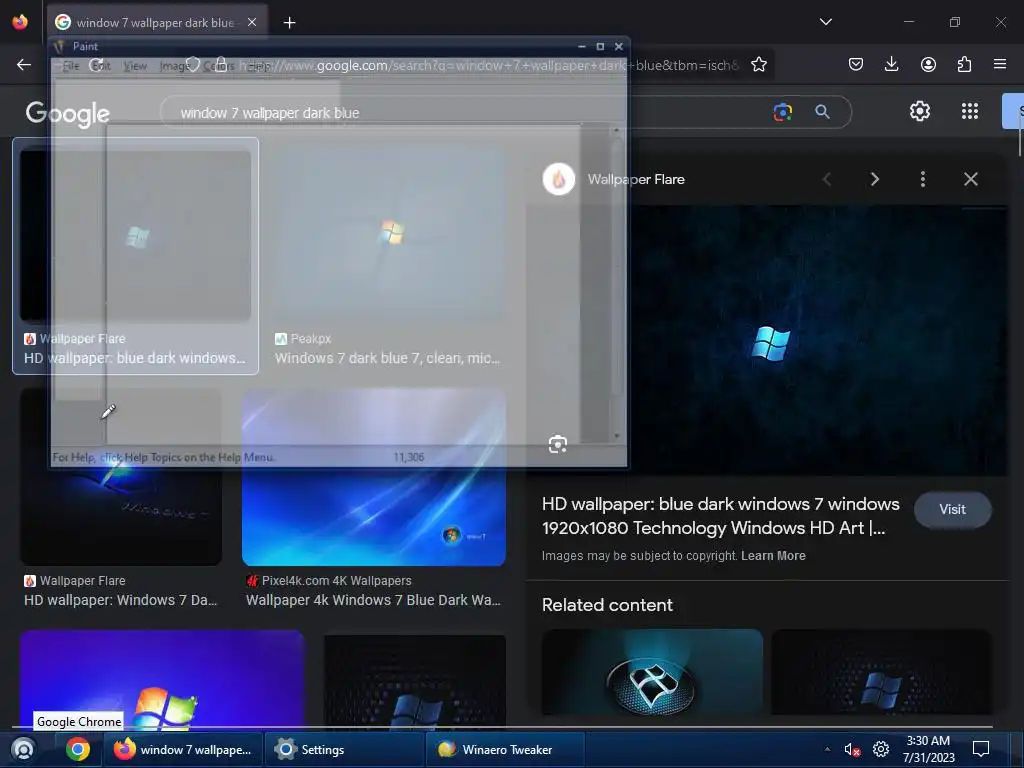Close the wallpaper dark blue tab
This screenshot has width=1024, height=768.
(252, 22)
